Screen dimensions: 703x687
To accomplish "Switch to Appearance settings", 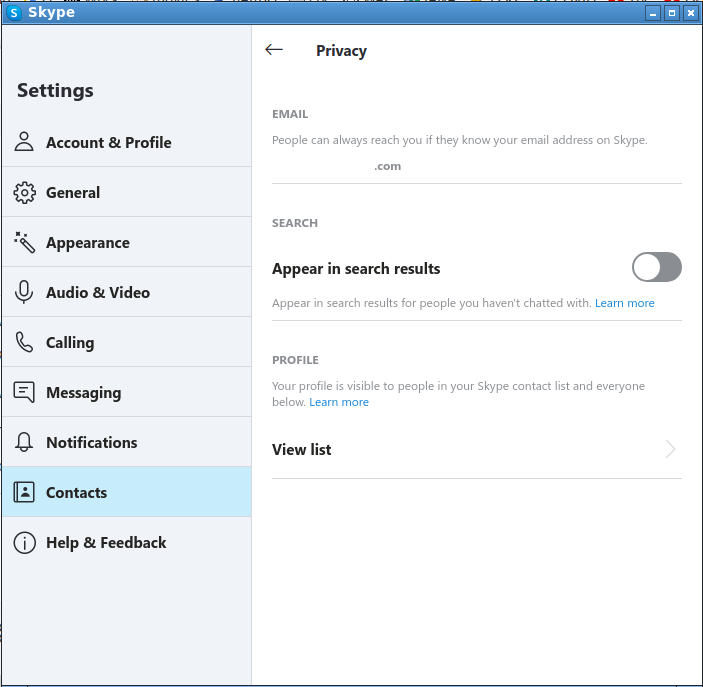I will 126,242.
